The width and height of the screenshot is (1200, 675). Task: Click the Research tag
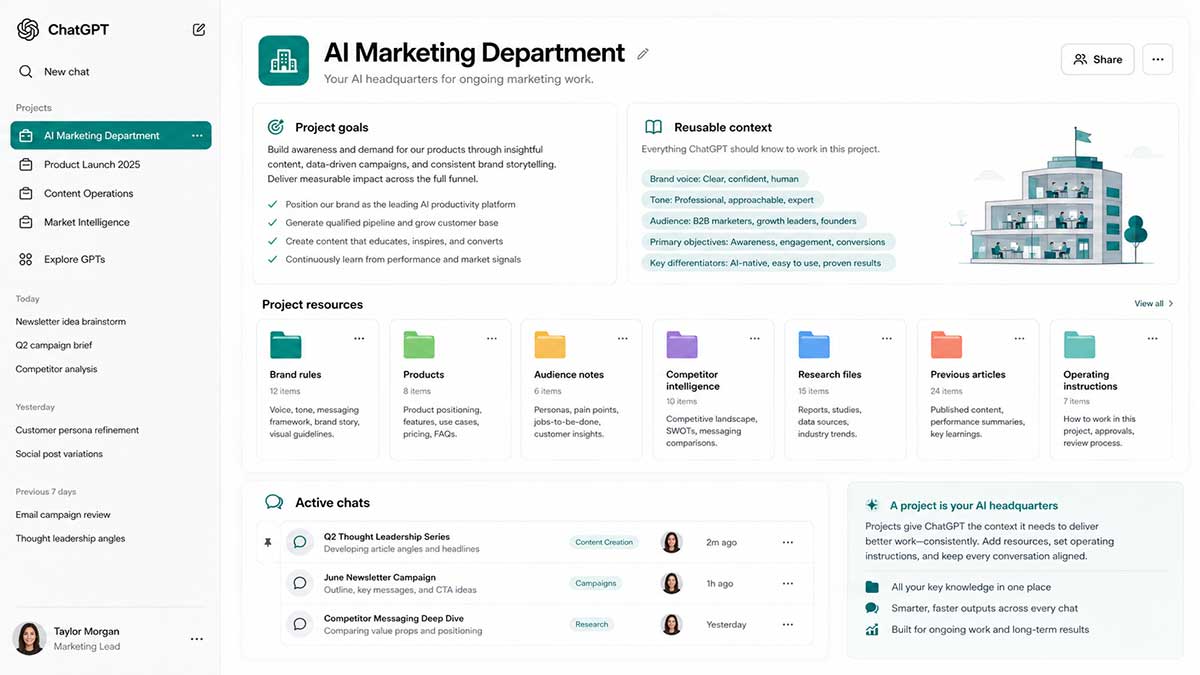pos(591,624)
